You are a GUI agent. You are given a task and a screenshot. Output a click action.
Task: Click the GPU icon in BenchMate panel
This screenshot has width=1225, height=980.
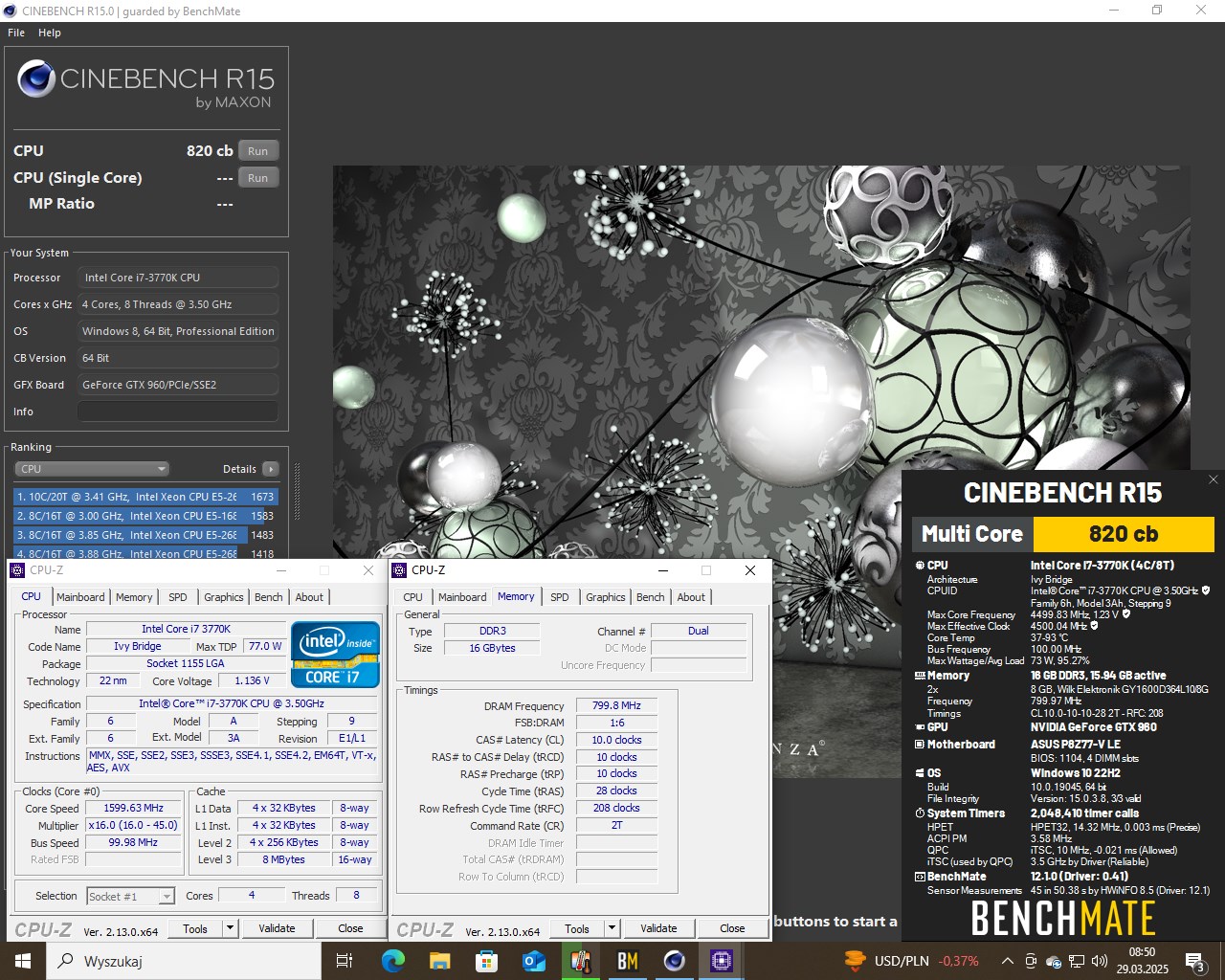[920, 727]
